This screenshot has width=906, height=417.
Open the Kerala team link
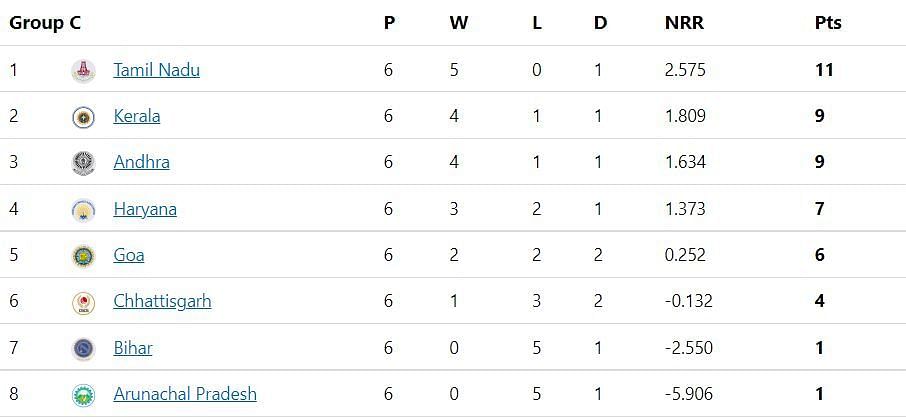pyautogui.click(x=137, y=116)
